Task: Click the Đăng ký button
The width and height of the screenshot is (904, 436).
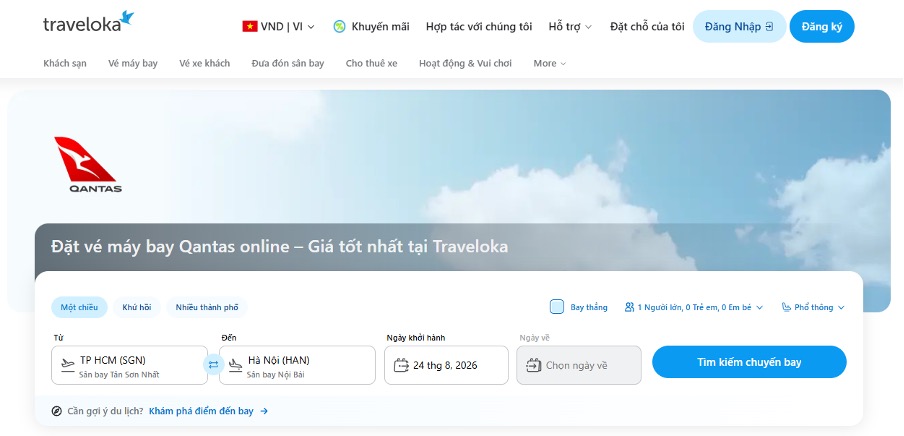Action: [822, 27]
